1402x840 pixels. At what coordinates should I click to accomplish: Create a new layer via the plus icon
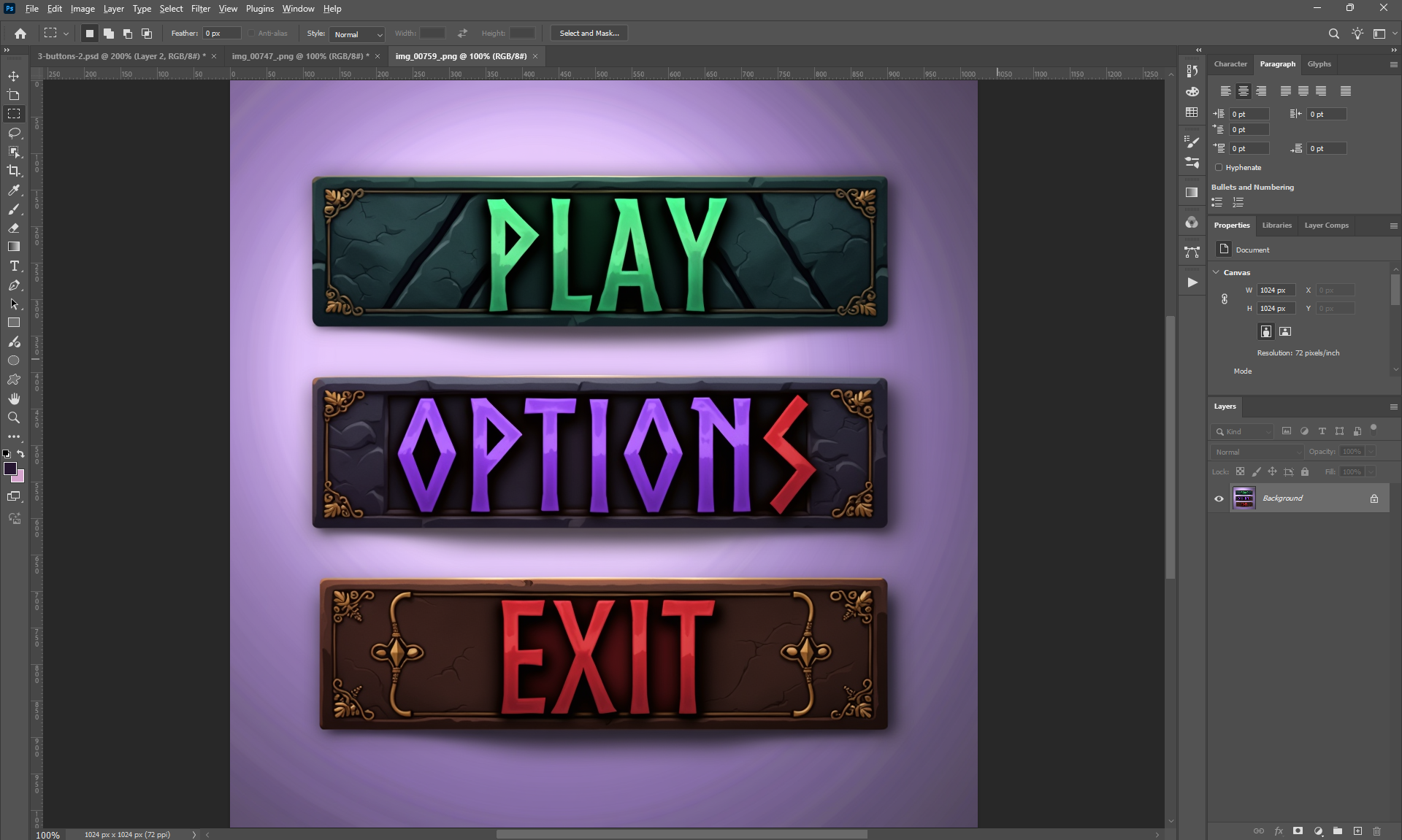click(1357, 831)
